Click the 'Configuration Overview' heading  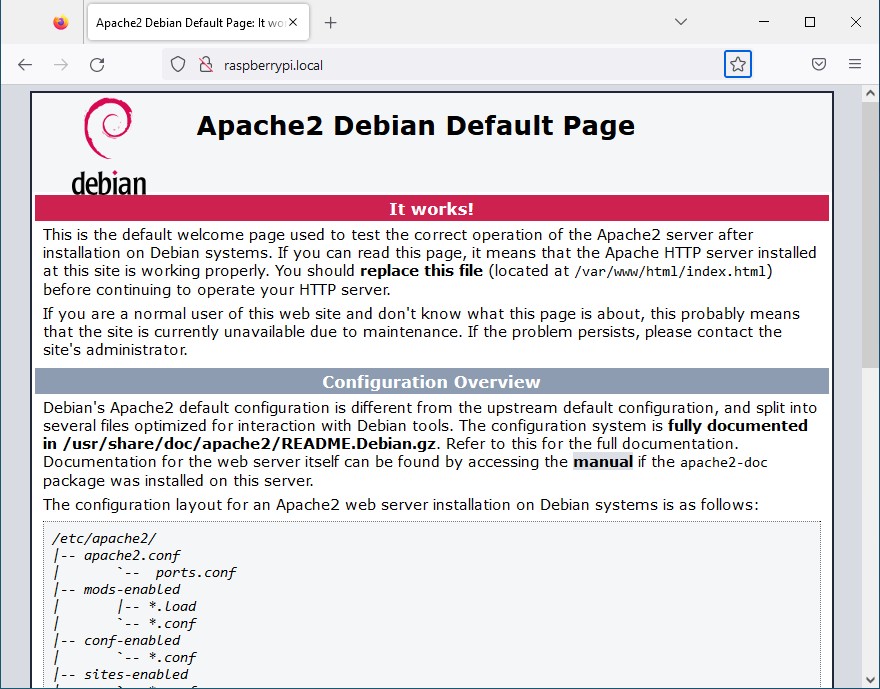[x=431, y=382]
